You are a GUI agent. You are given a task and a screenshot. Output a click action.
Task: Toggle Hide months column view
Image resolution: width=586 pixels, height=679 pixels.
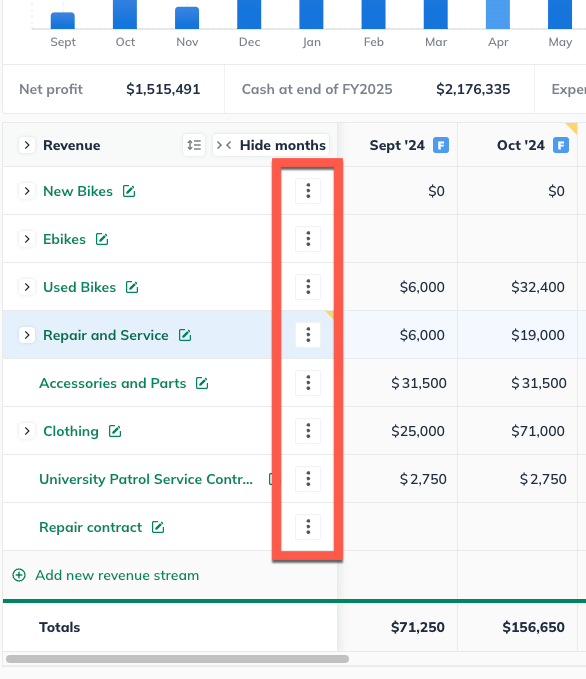point(271,145)
